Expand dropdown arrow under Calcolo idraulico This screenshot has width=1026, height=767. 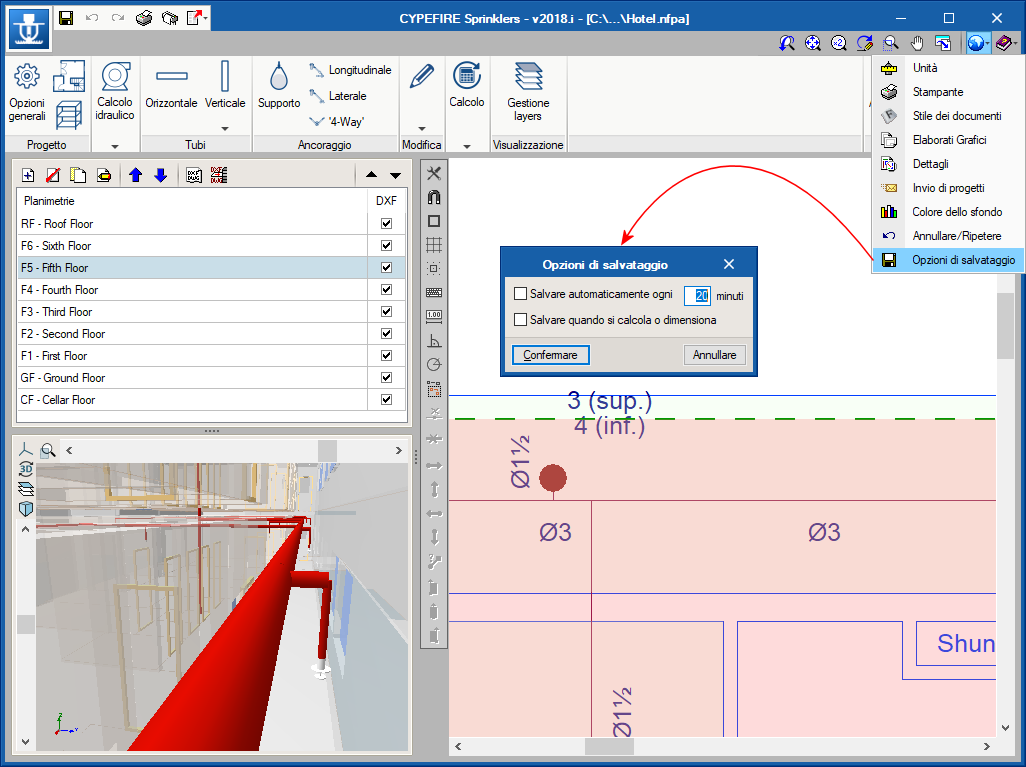click(115, 147)
